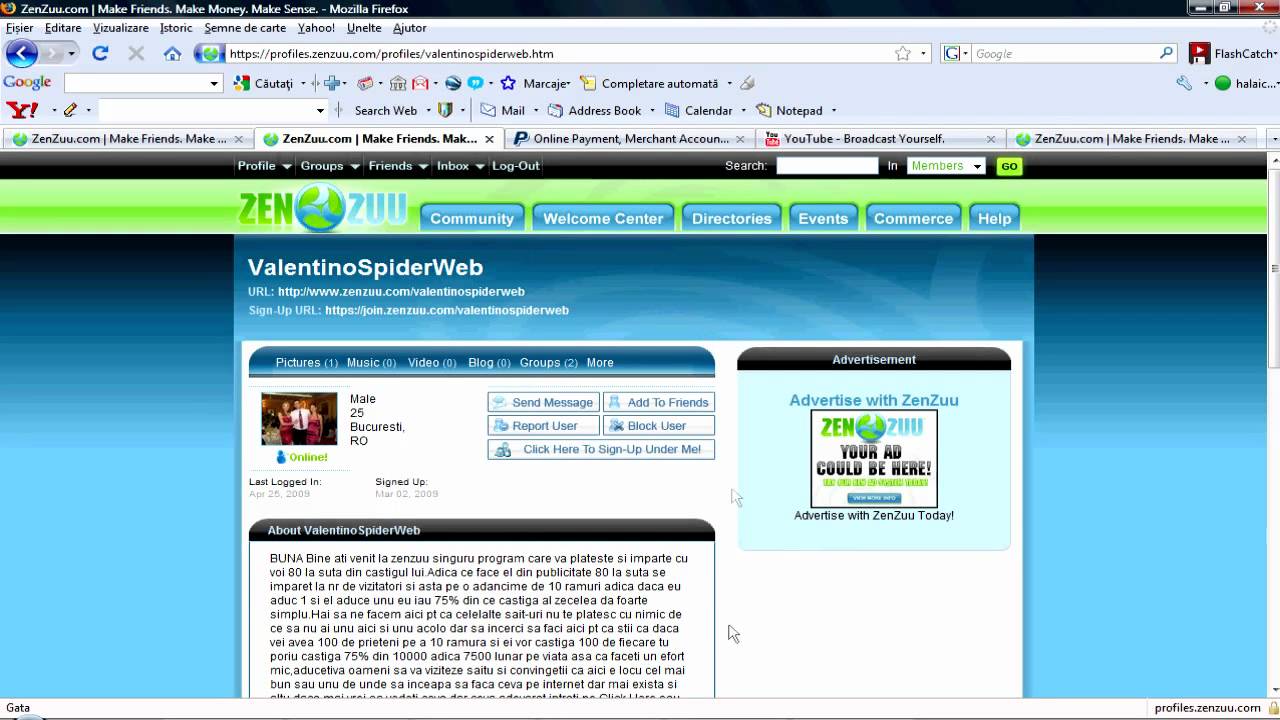Click Here To Sign-Up Under Me button

click(x=601, y=450)
